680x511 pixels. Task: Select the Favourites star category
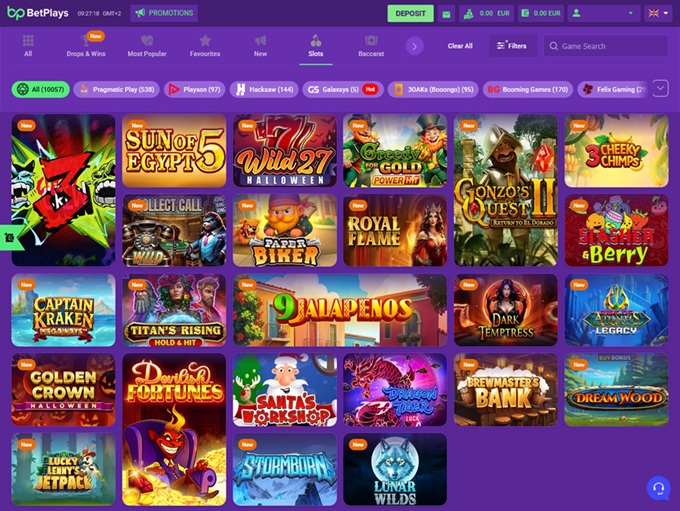(x=205, y=45)
